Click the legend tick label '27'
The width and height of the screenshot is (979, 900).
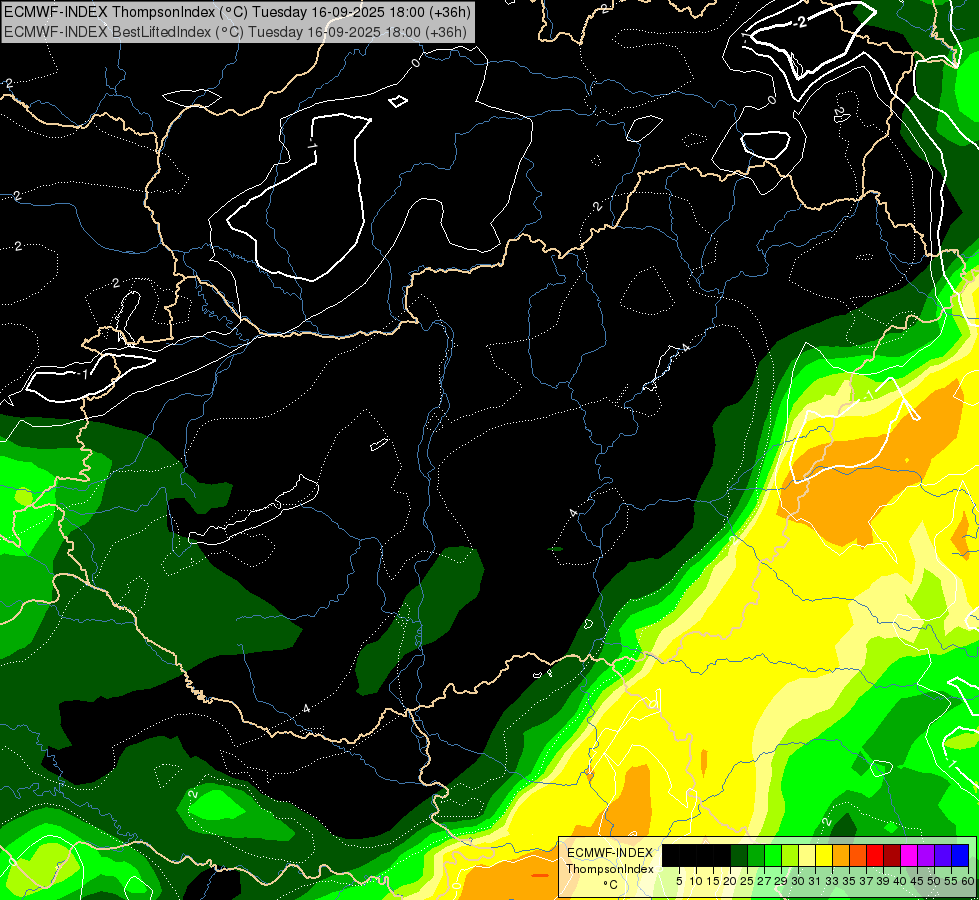764,881
